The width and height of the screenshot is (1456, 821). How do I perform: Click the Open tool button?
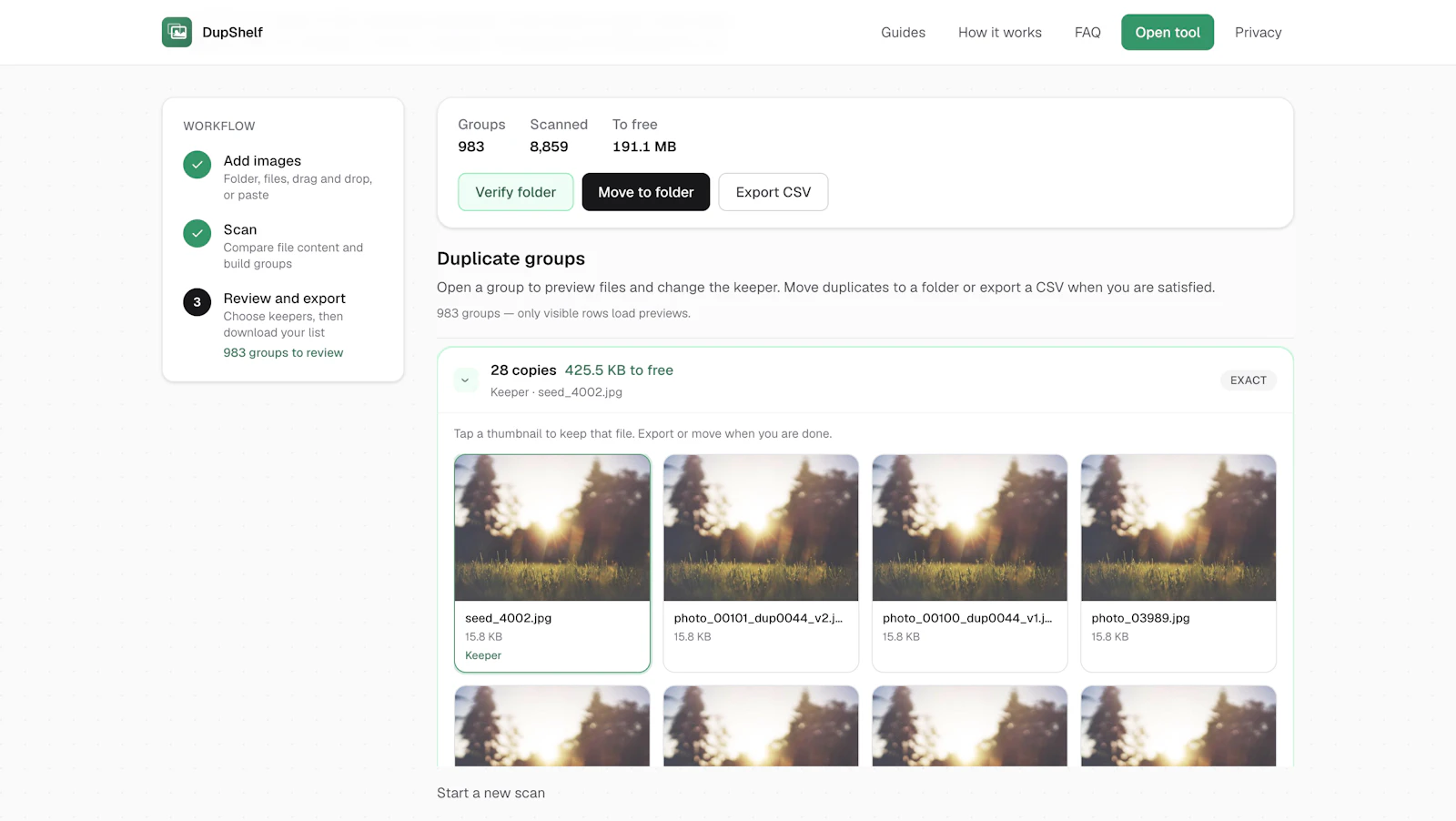[1168, 33]
